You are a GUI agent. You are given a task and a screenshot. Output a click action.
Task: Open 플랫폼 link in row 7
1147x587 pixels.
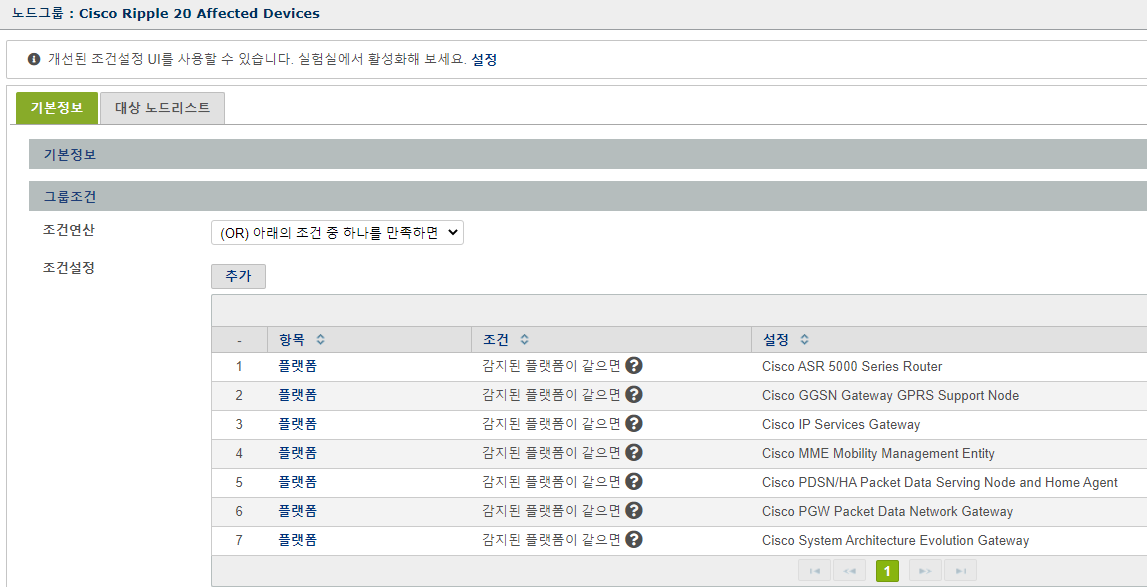298,540
